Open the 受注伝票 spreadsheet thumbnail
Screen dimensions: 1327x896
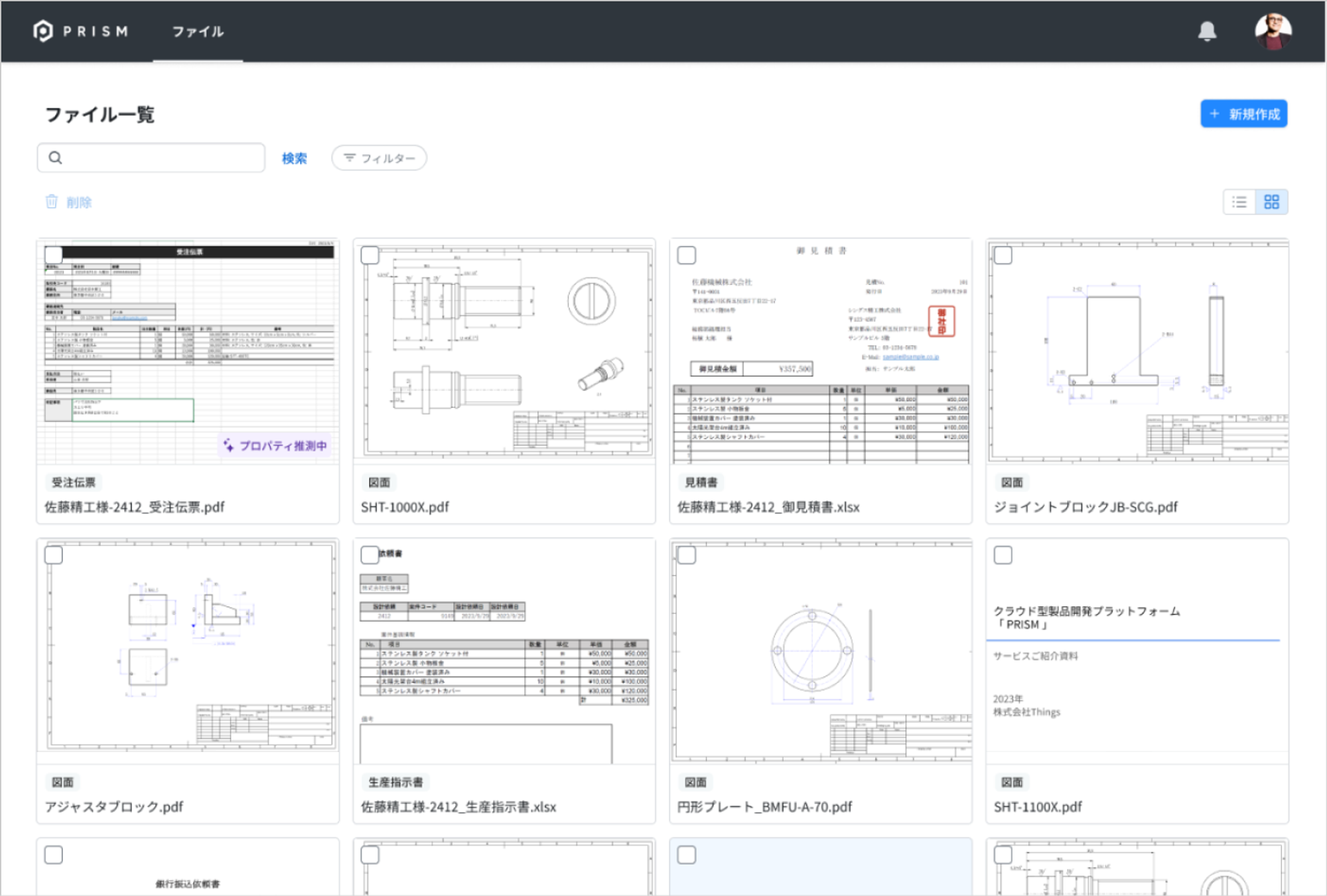coord(188,352)
